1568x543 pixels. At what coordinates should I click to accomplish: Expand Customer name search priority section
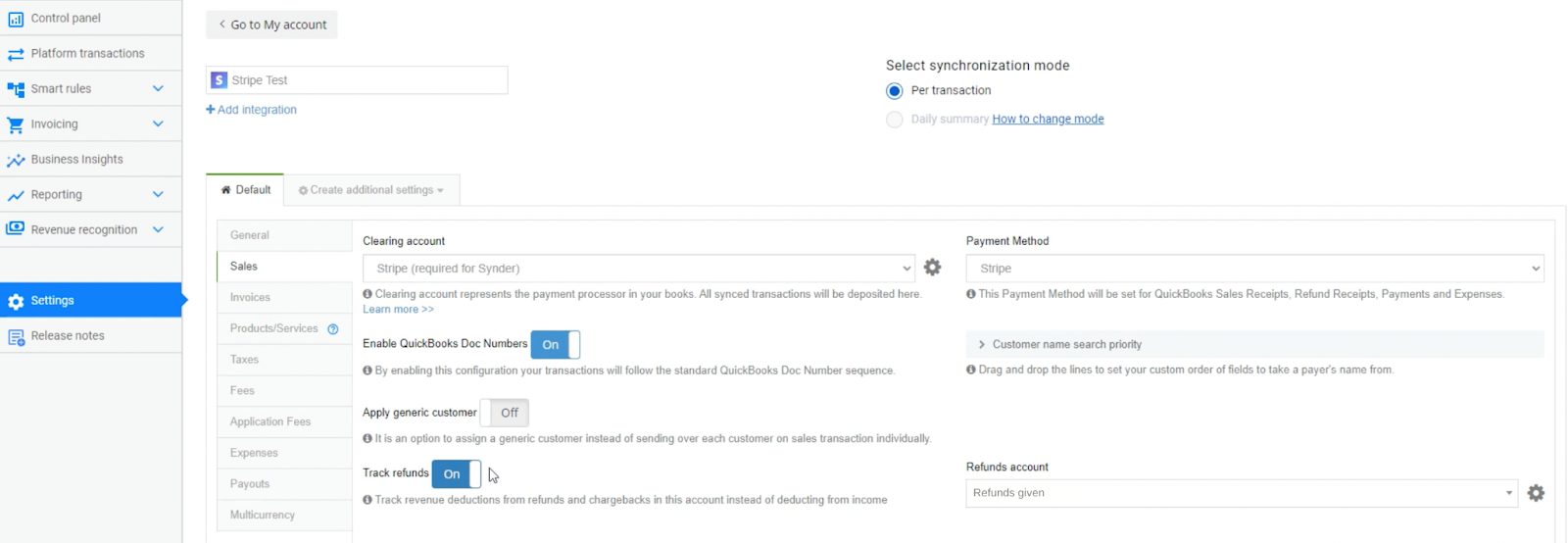pos(1254,344)
